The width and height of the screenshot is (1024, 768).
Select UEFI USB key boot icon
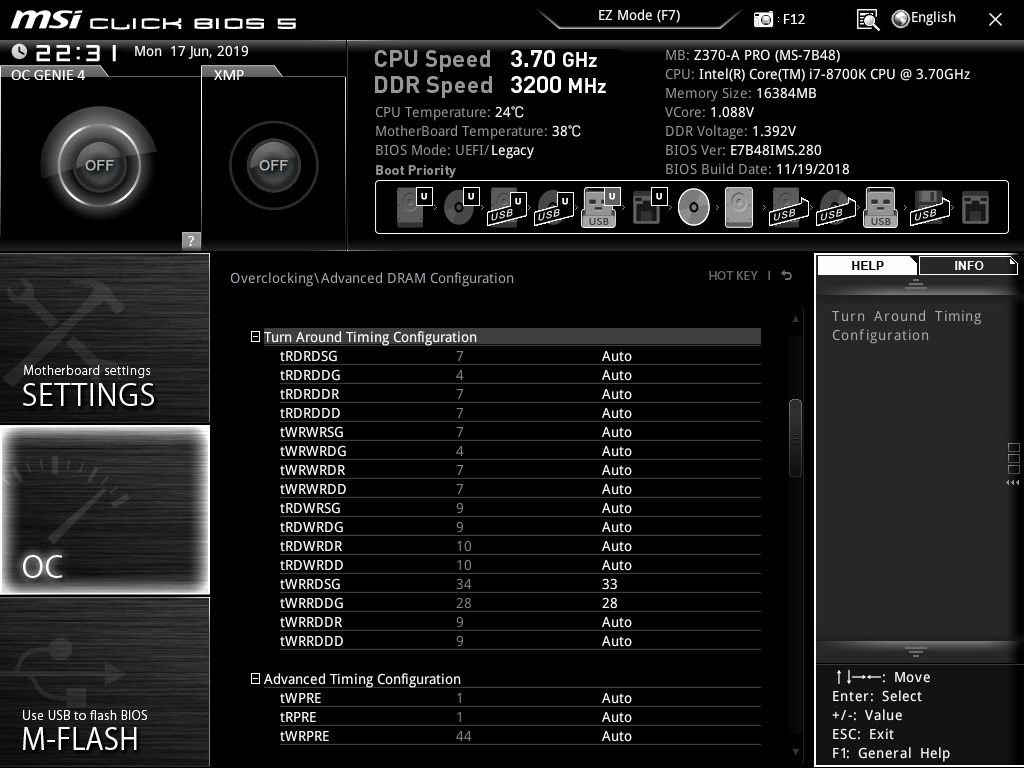(600, 207)
